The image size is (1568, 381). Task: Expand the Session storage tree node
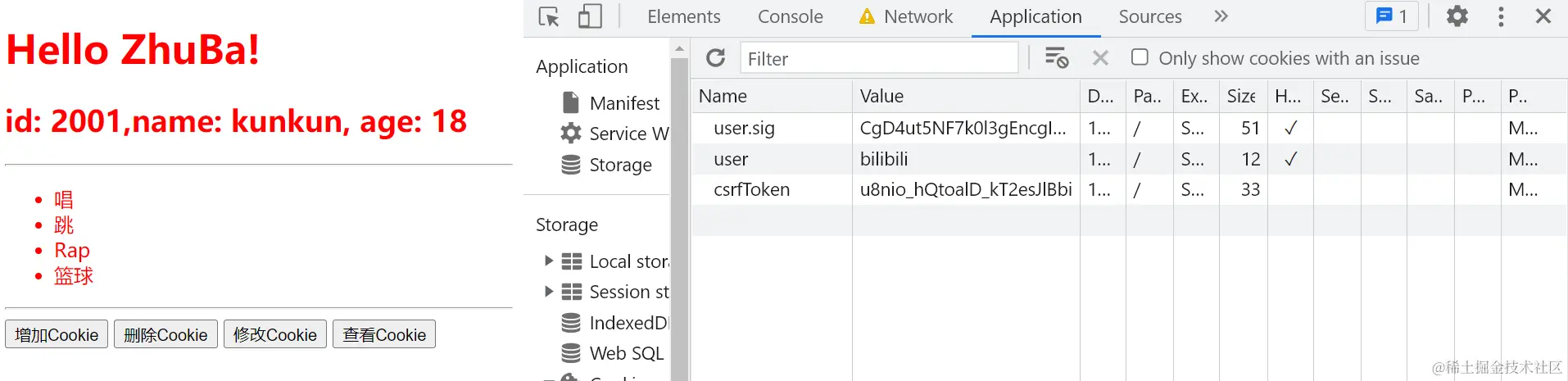coord(549,291)
